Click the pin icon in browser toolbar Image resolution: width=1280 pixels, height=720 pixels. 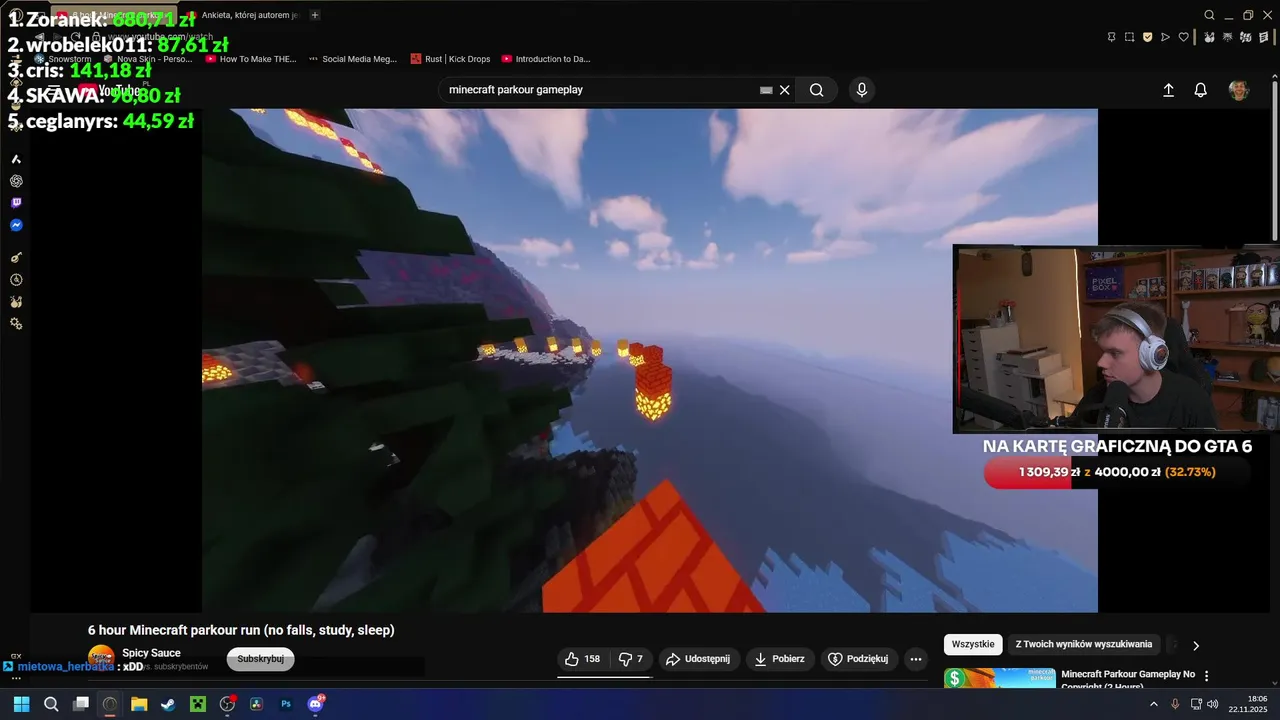coord(1111,37)
